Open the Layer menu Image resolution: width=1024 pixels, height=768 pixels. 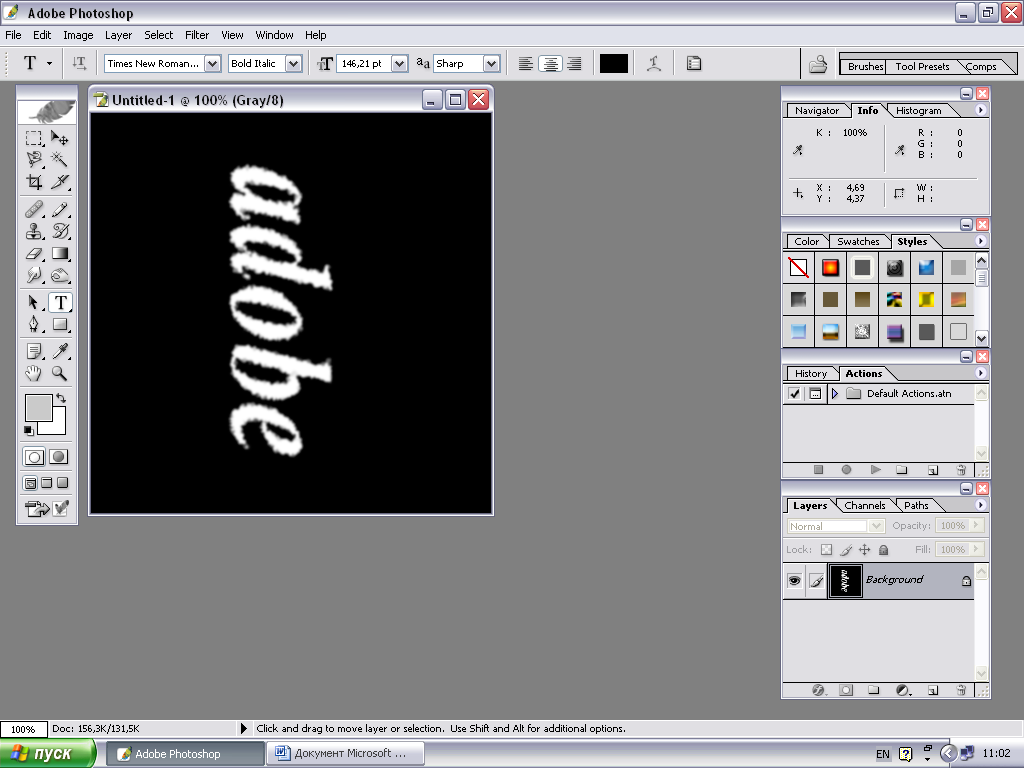click(118, 35)
